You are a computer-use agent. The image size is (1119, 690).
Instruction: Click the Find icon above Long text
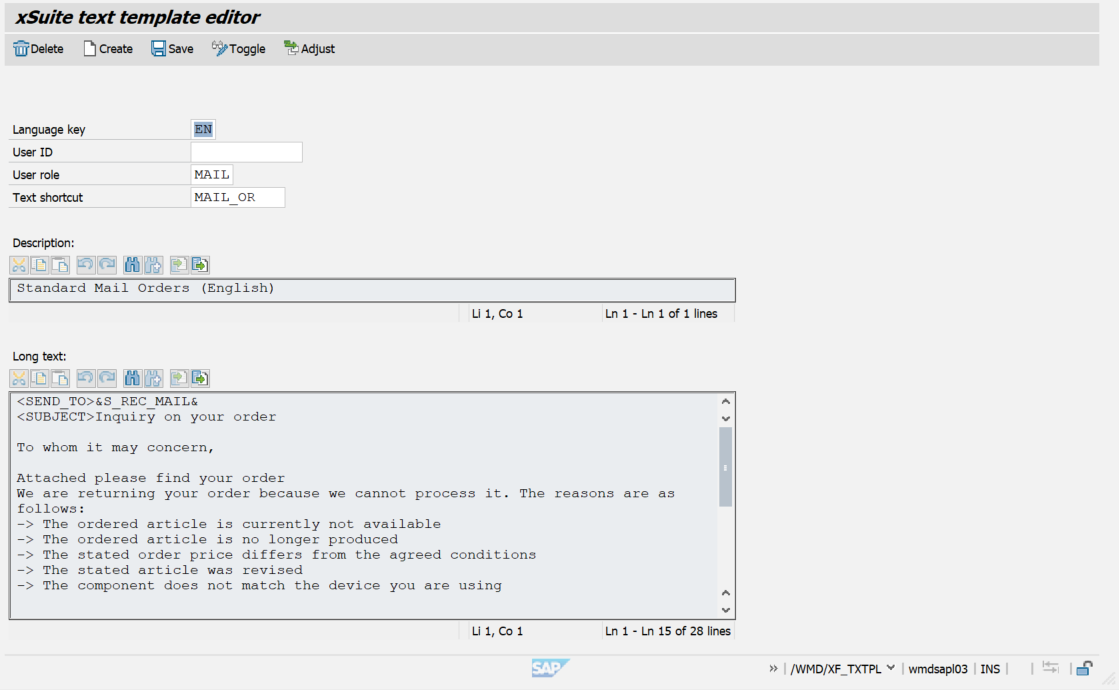132,378
